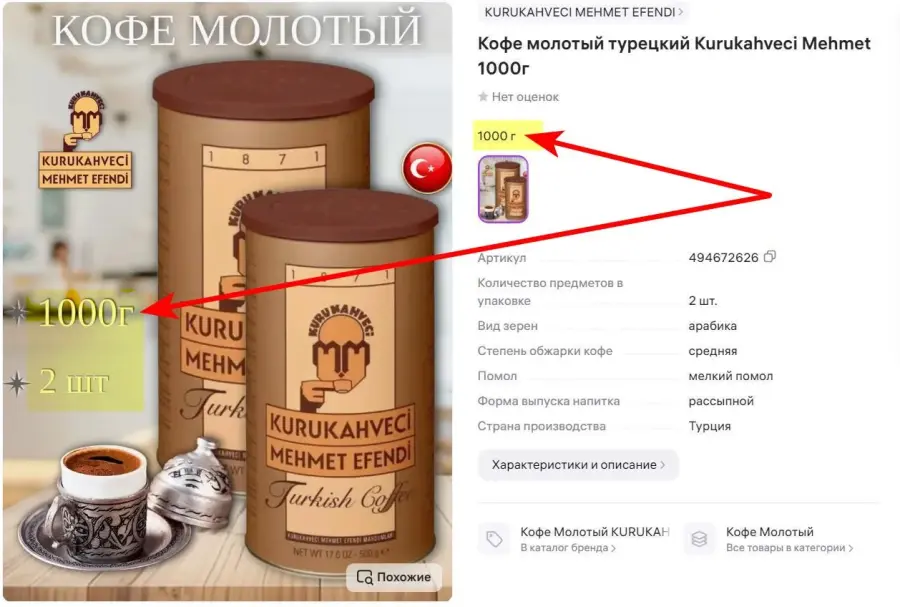Click the star rating icon
The height and width of the screenshot is (607, 900).
coord(483,96)
